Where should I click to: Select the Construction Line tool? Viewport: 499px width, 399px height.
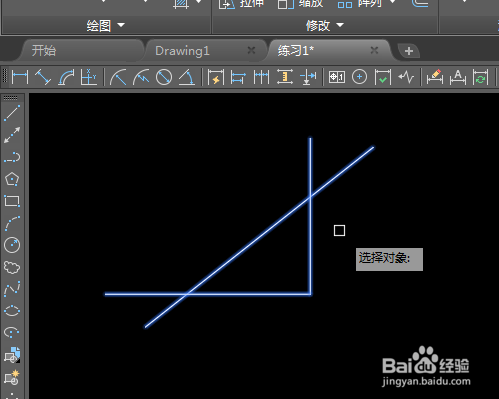coord(12,135)
